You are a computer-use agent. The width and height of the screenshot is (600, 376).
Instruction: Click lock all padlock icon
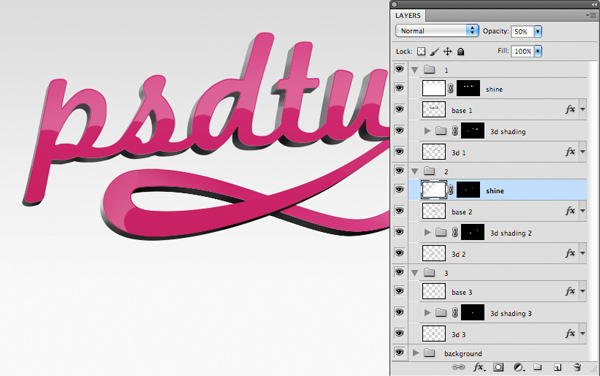pos(461,51)
